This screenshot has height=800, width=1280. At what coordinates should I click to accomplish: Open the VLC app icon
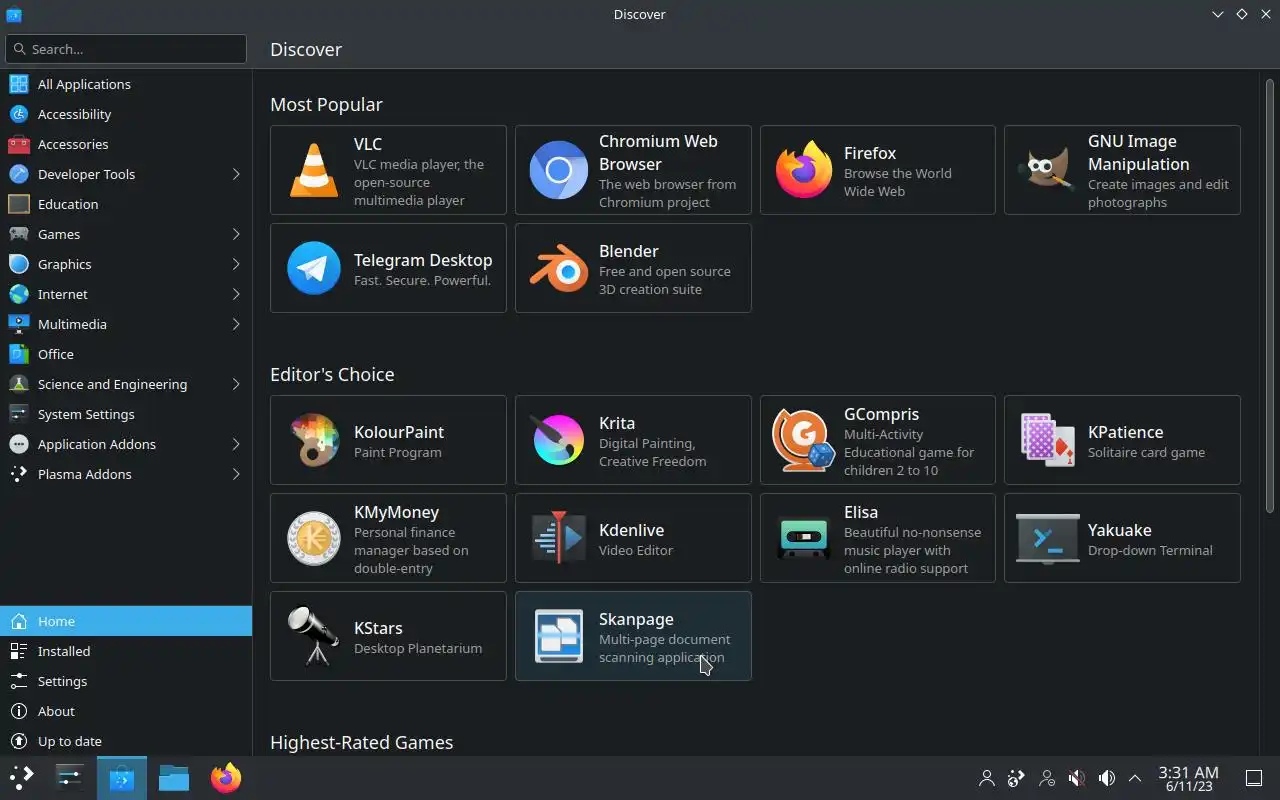[x=314, y=170]
